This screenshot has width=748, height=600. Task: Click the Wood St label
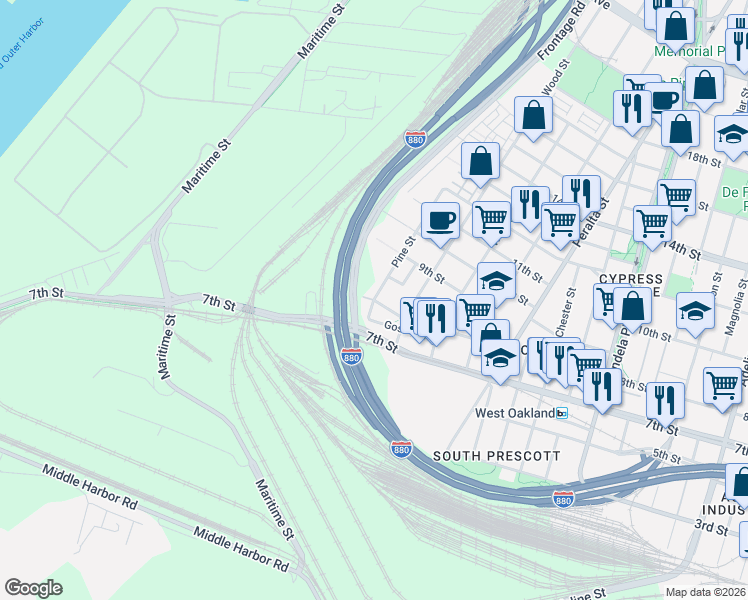[x=556, y=76]
